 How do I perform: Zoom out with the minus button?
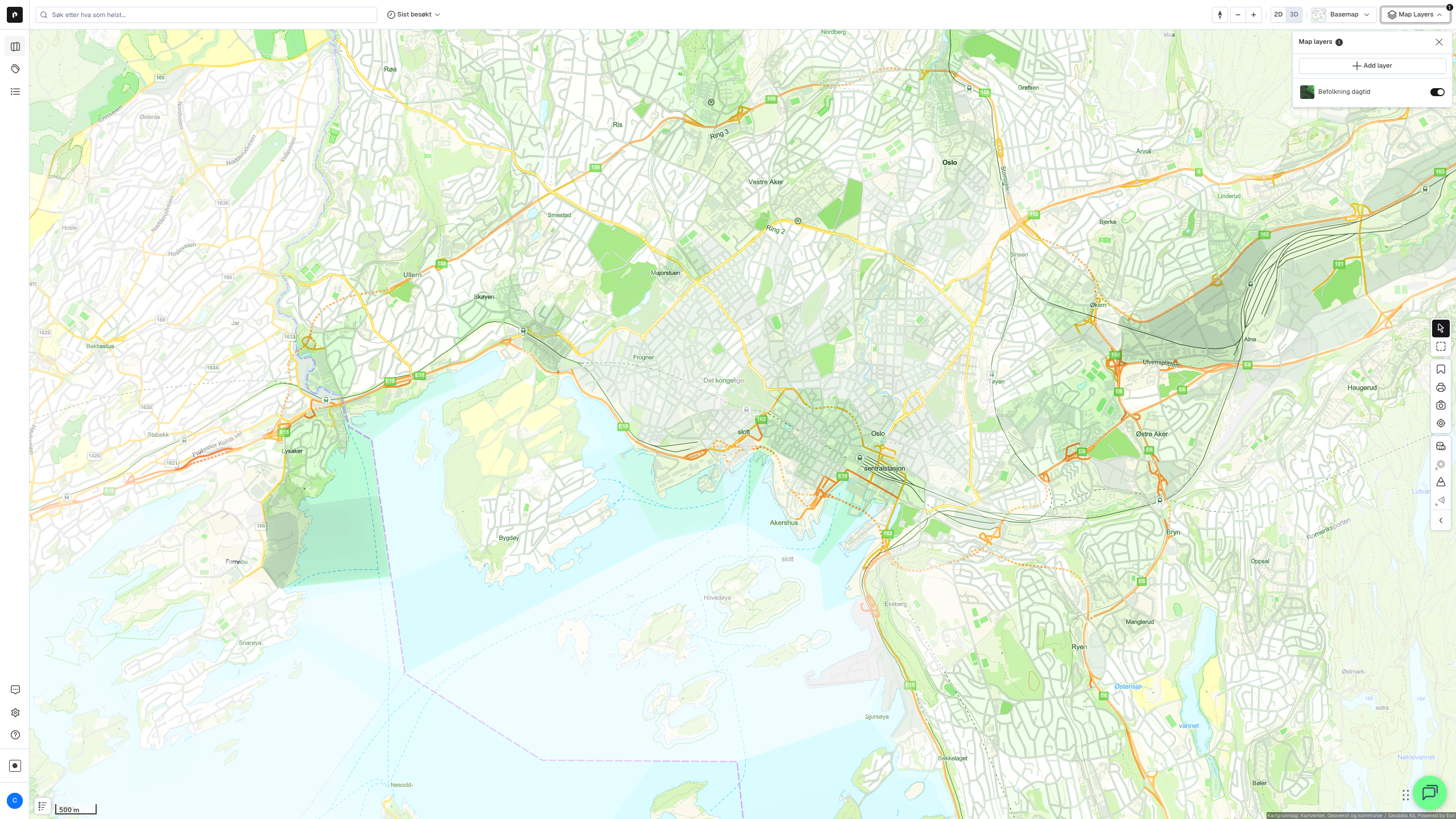point(1238,15)
